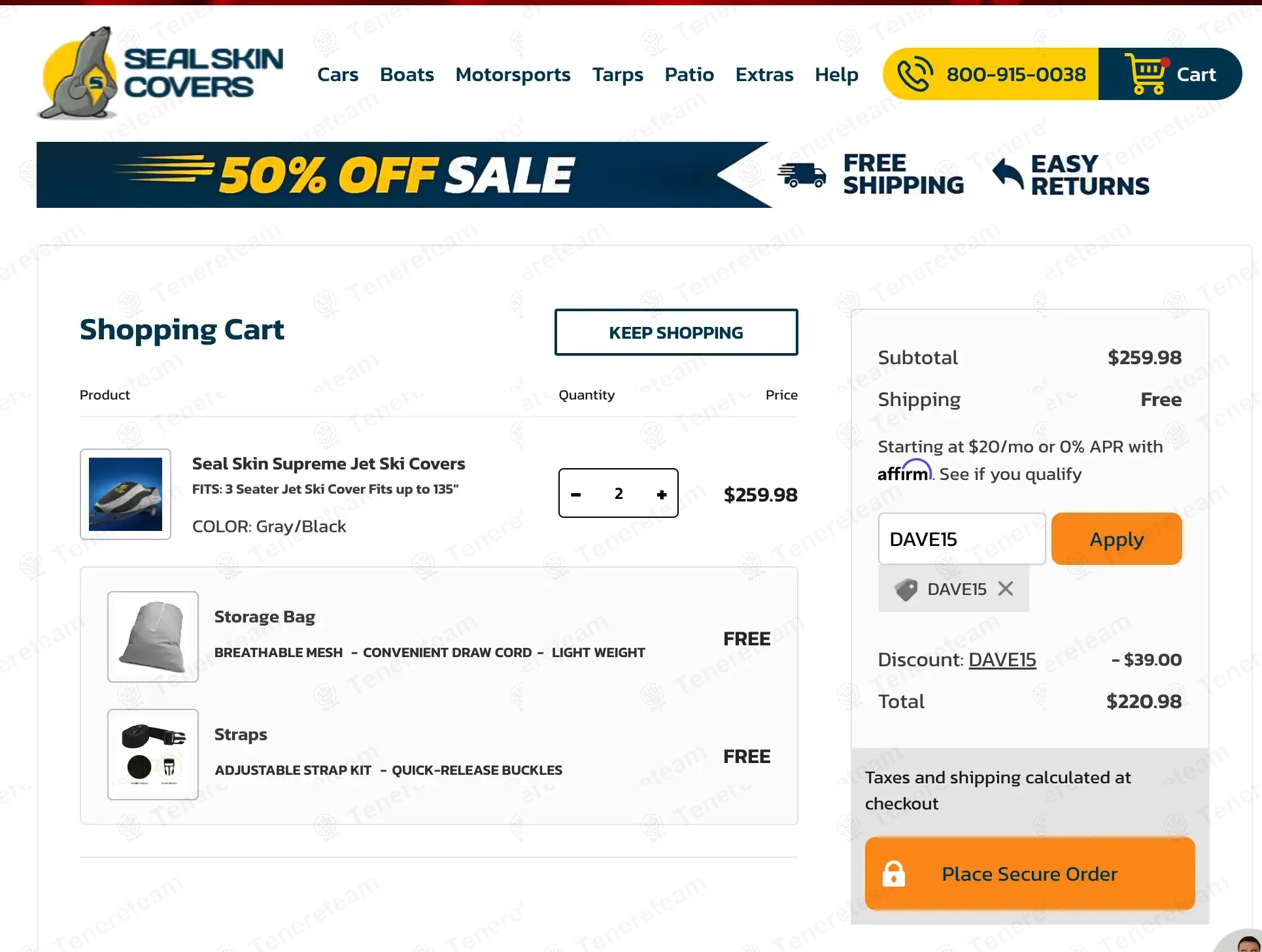The width and height of the screenshot is (1262, 952).
Task: Click the underlined DAVE15 discount link
Action: tap(1002, 660)
